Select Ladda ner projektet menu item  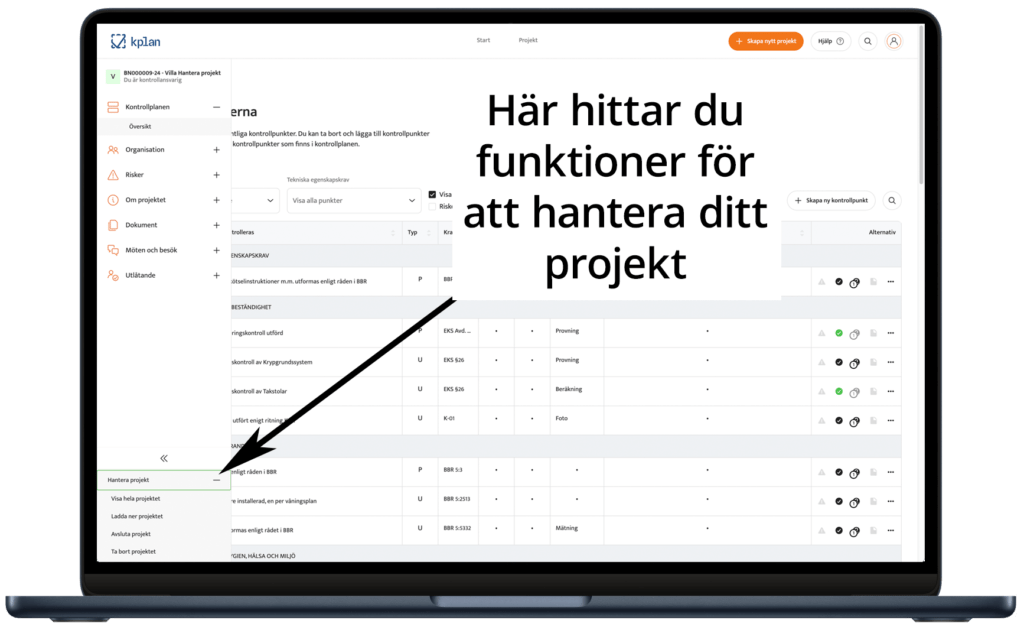click(x=137, y=516)
